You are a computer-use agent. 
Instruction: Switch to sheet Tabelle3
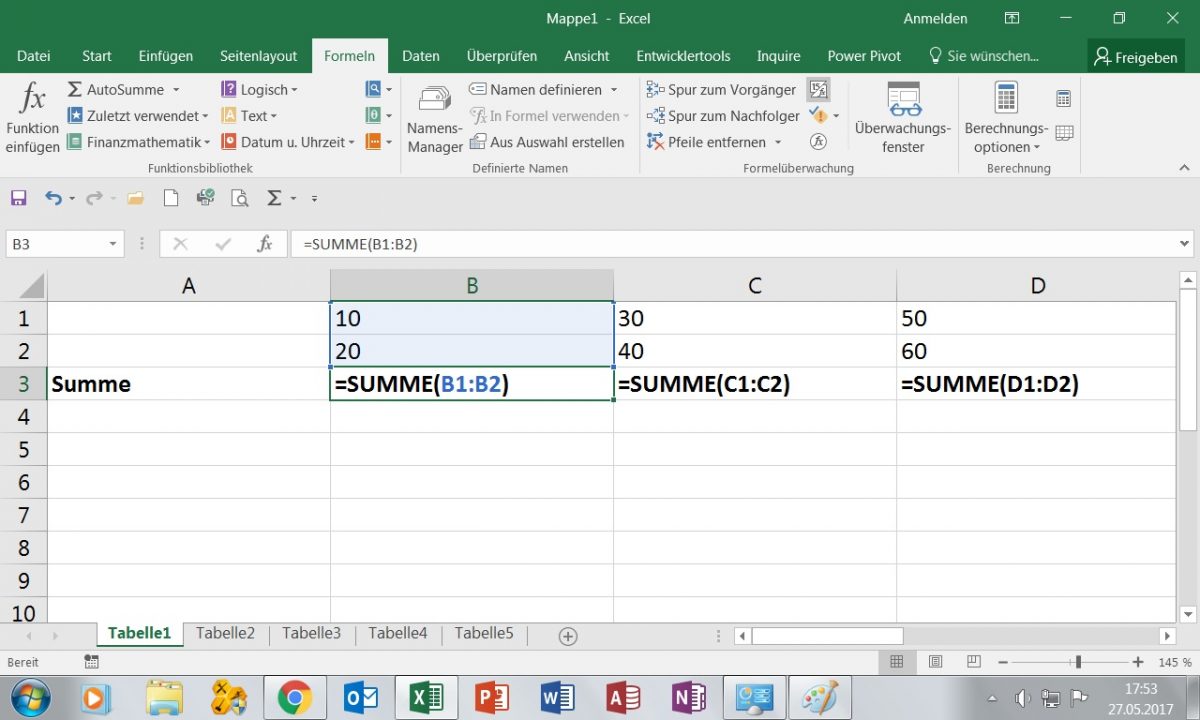(311, 633)
